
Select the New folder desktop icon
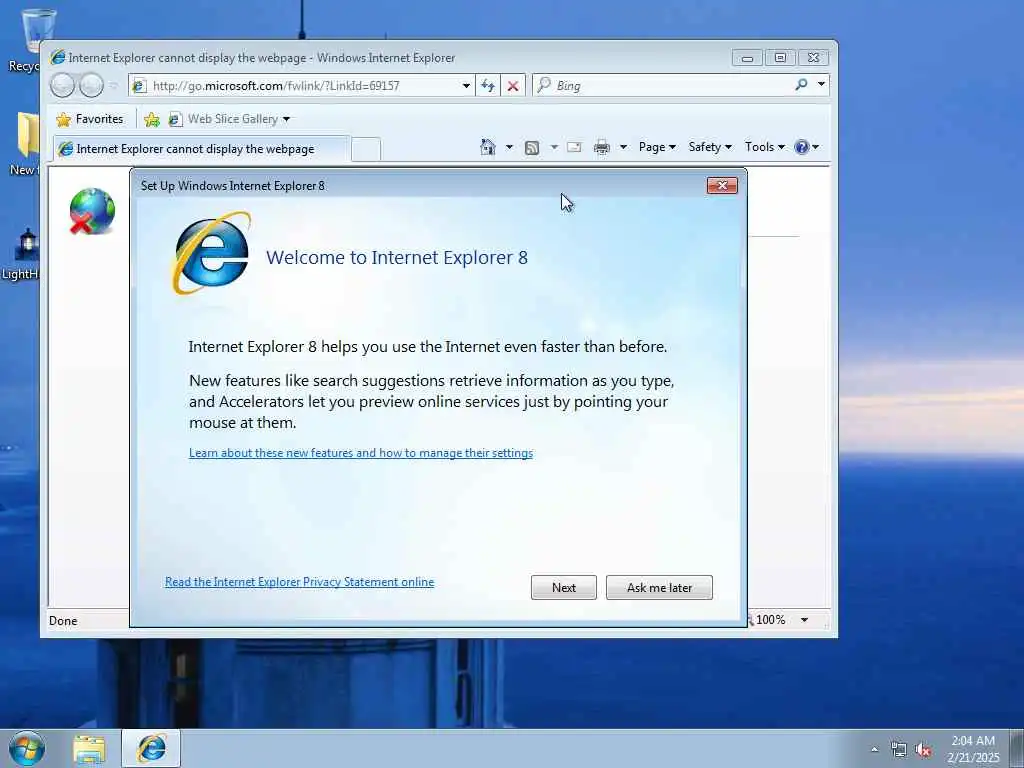coord(25,144)
